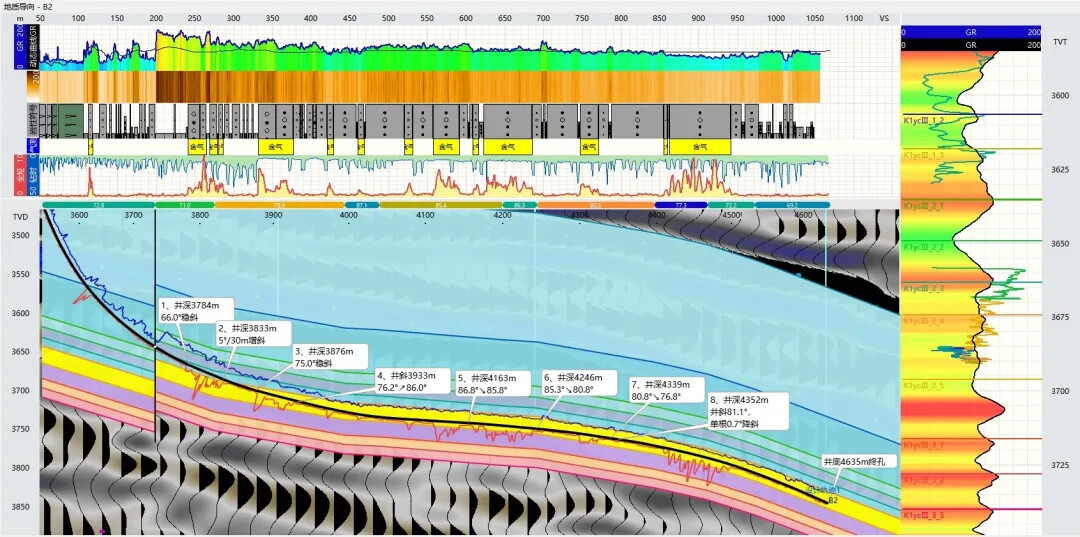Click the 85.4 inclination segment bar

(x=441, y=205)
